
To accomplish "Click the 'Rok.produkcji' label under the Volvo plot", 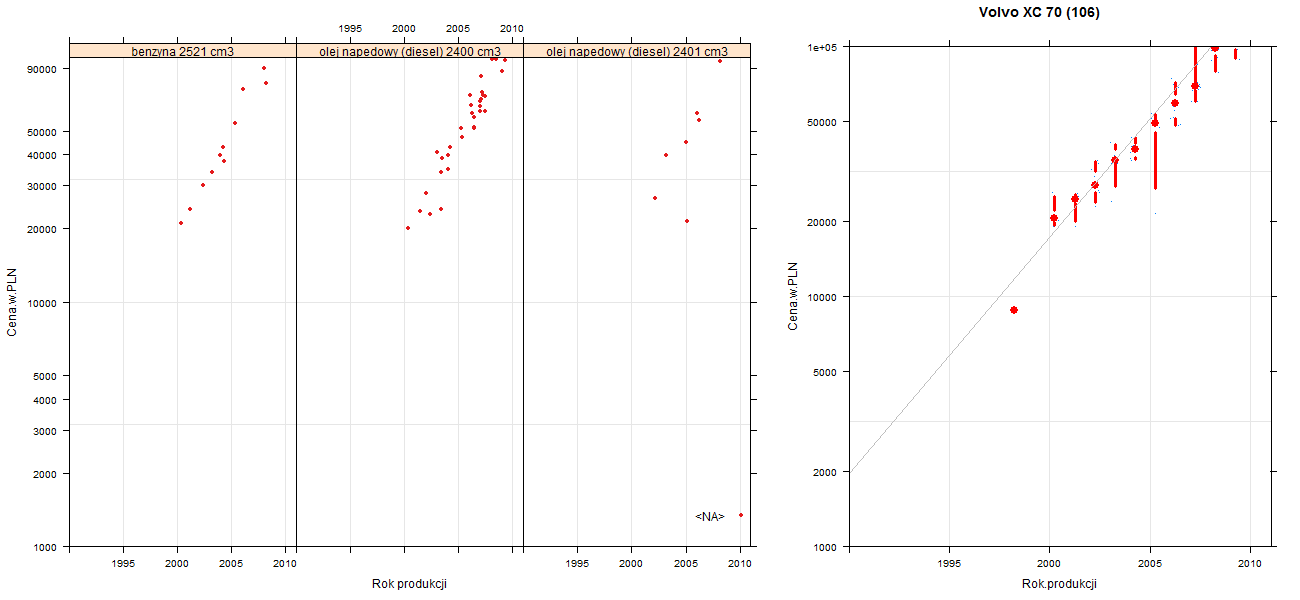I will (x=1060, y=584).
